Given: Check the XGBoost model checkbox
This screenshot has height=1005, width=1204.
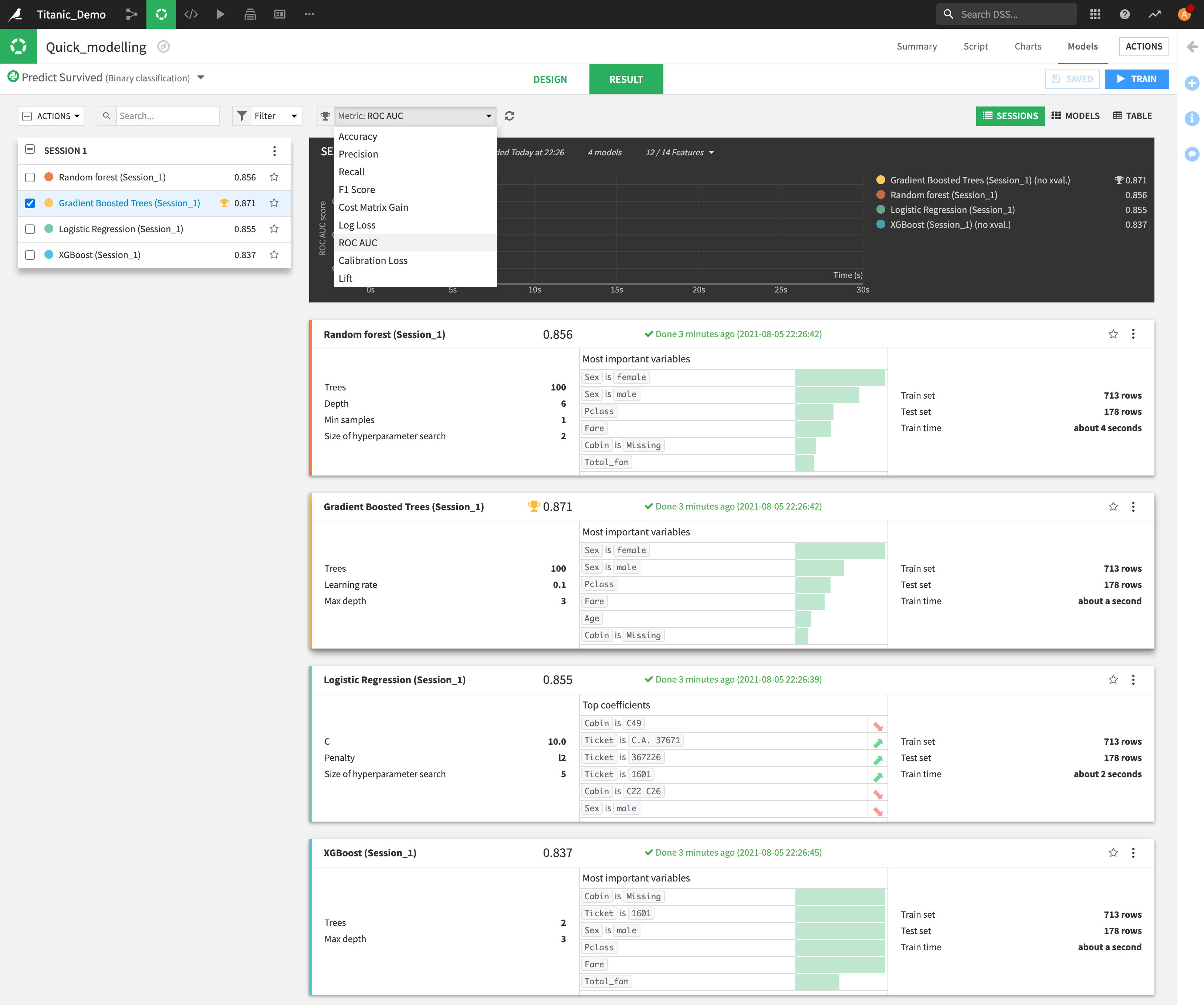Looking at the screenshot, I should tap(30, 255).
